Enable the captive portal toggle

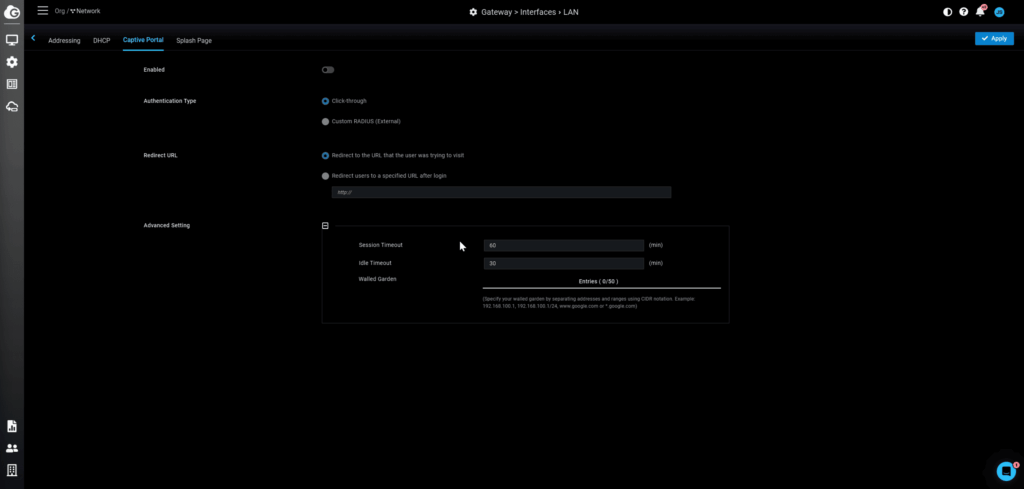tap(327, 70)
